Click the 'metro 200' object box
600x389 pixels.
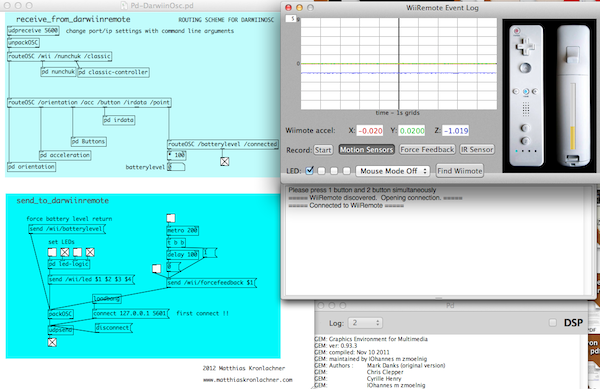[x=183, y=230]
